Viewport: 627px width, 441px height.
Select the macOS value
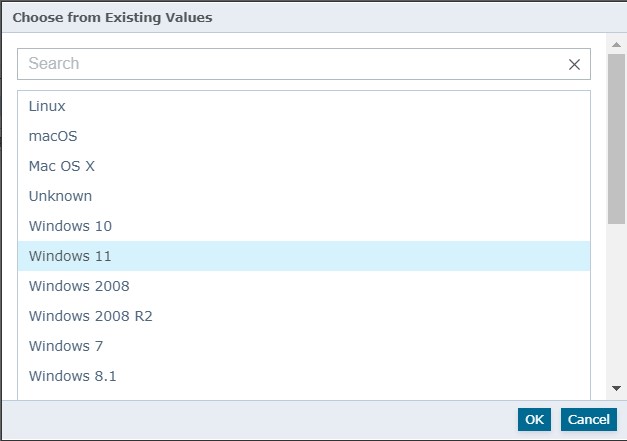click(304, 136)
